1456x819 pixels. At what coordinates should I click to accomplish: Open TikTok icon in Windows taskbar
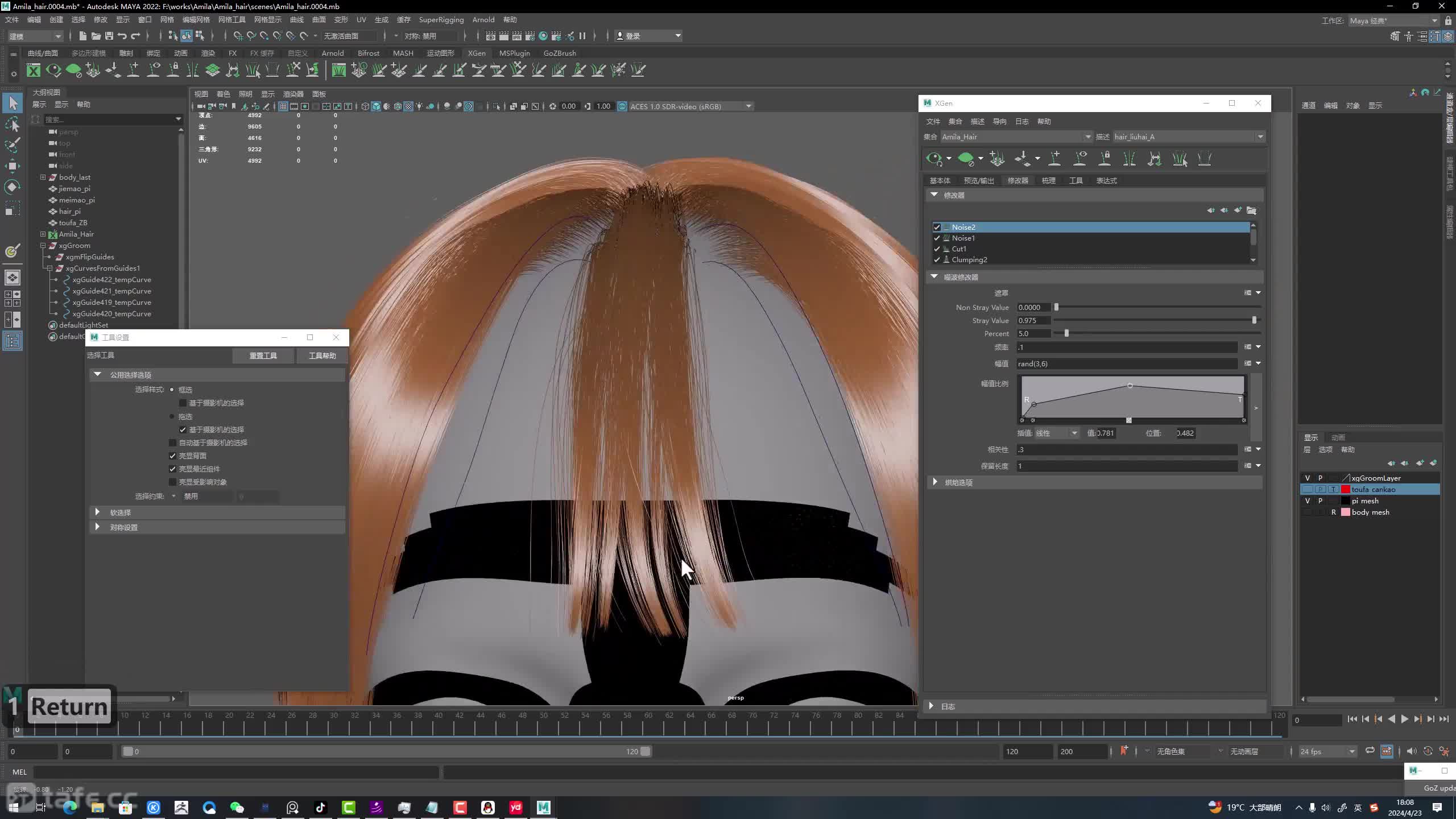coord(320,807)
